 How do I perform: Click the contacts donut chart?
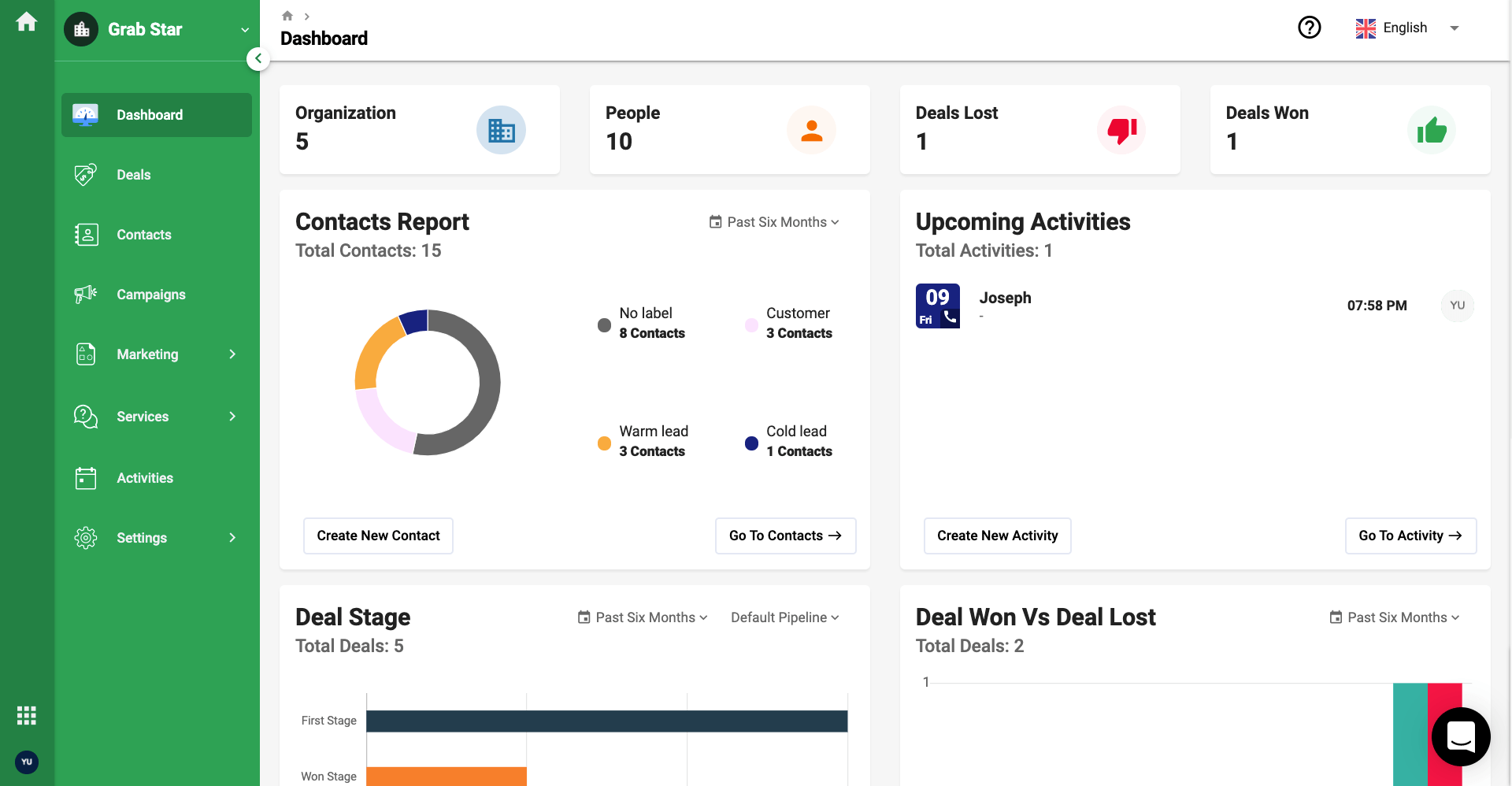428,382
